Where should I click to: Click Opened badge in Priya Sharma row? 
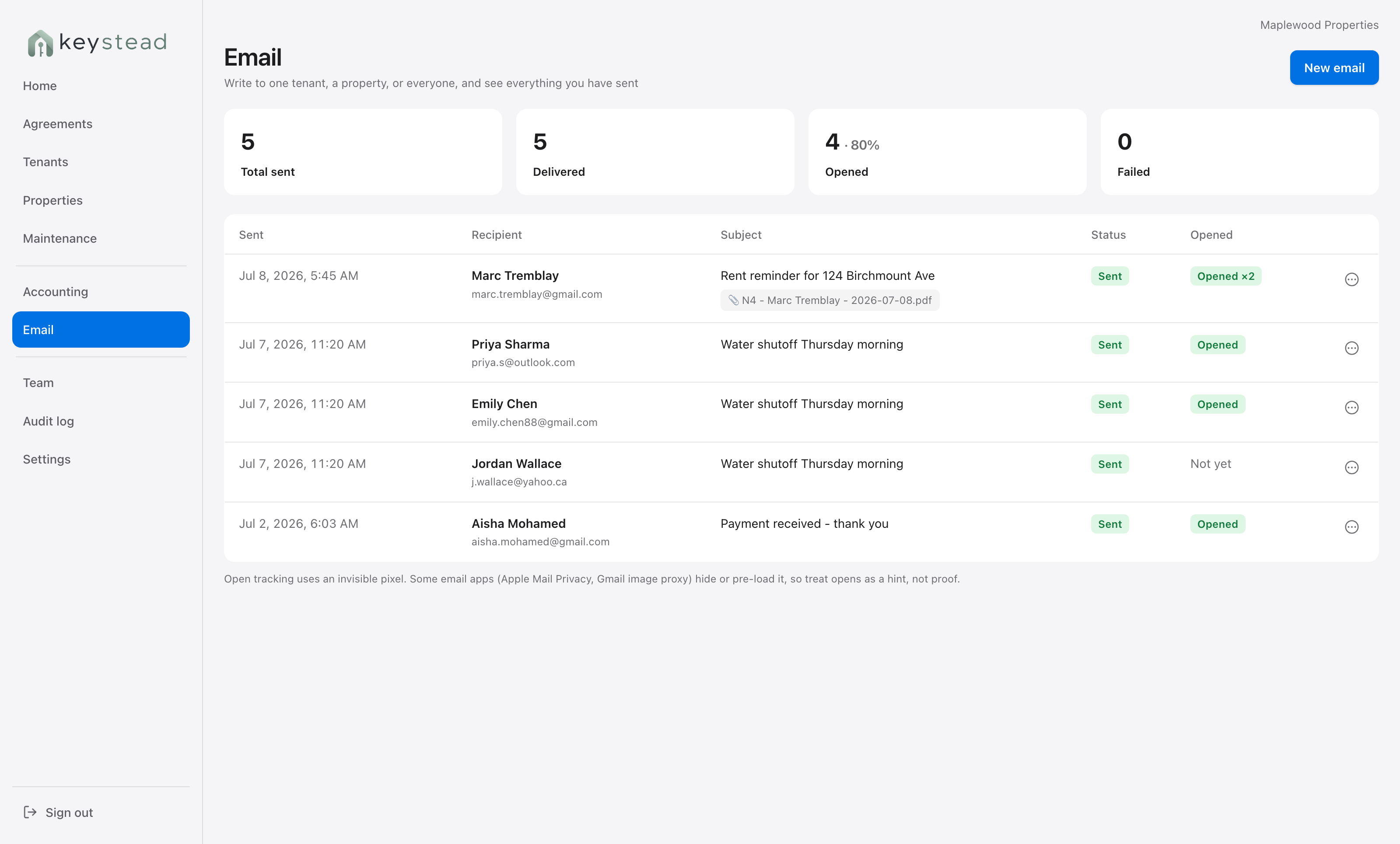(x=1218, y=345)
